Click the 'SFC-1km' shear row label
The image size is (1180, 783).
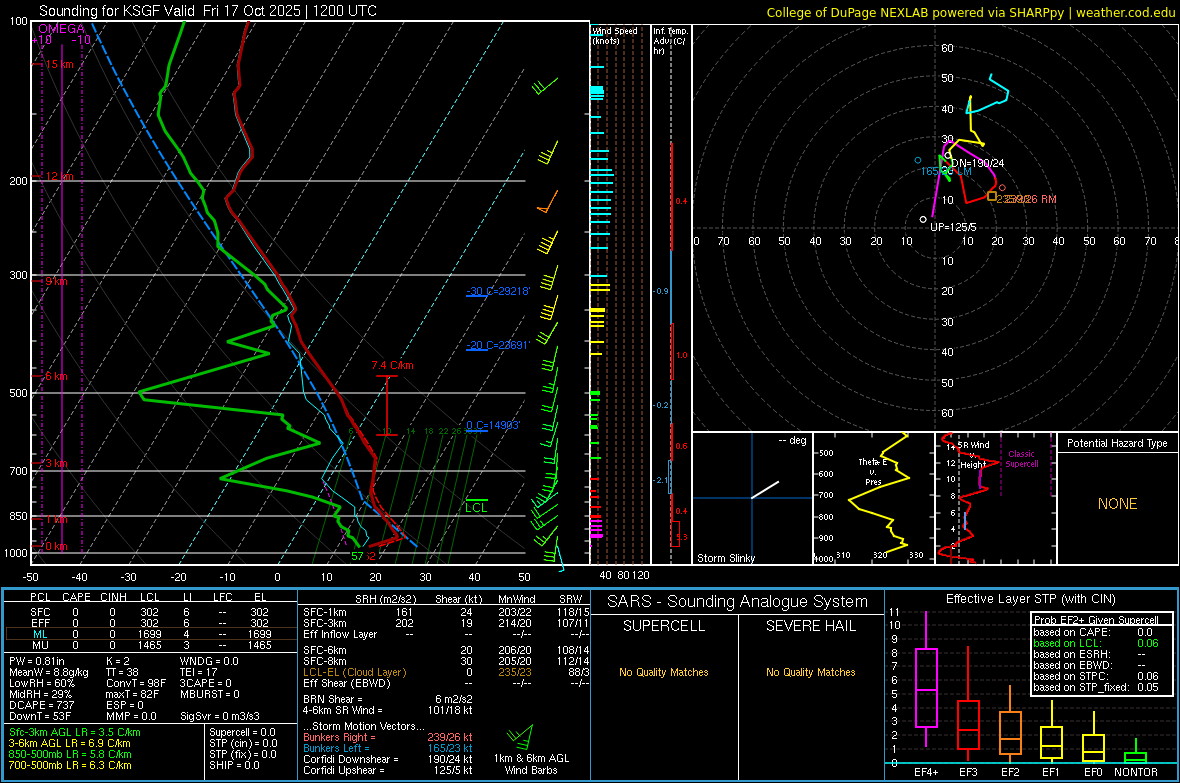pyautogui.click(x=324, y=612)
